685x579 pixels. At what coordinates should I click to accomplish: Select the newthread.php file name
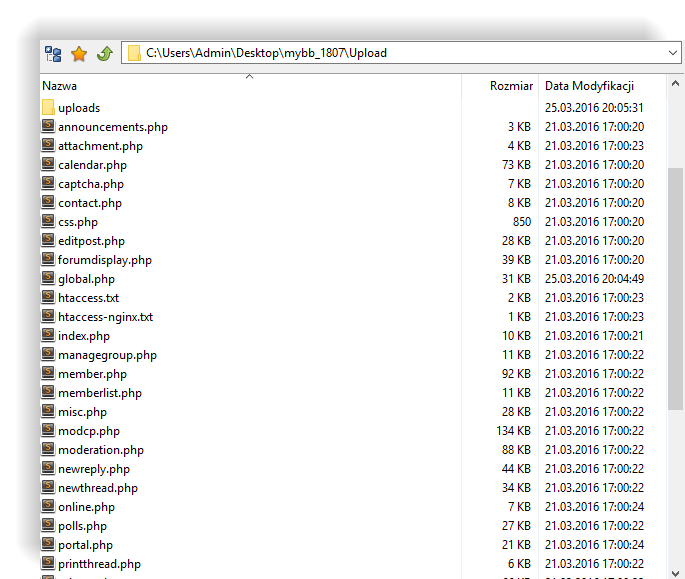[x=97, y=488]
